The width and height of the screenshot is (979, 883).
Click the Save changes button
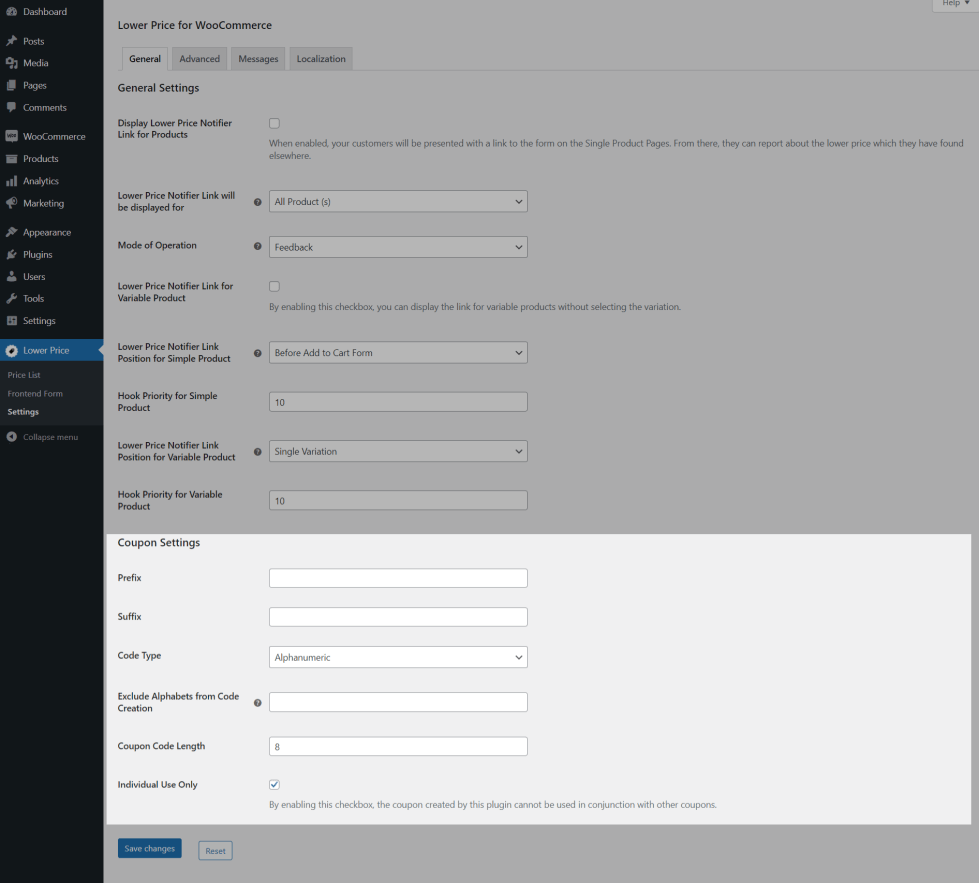click(x=150, y=848)
